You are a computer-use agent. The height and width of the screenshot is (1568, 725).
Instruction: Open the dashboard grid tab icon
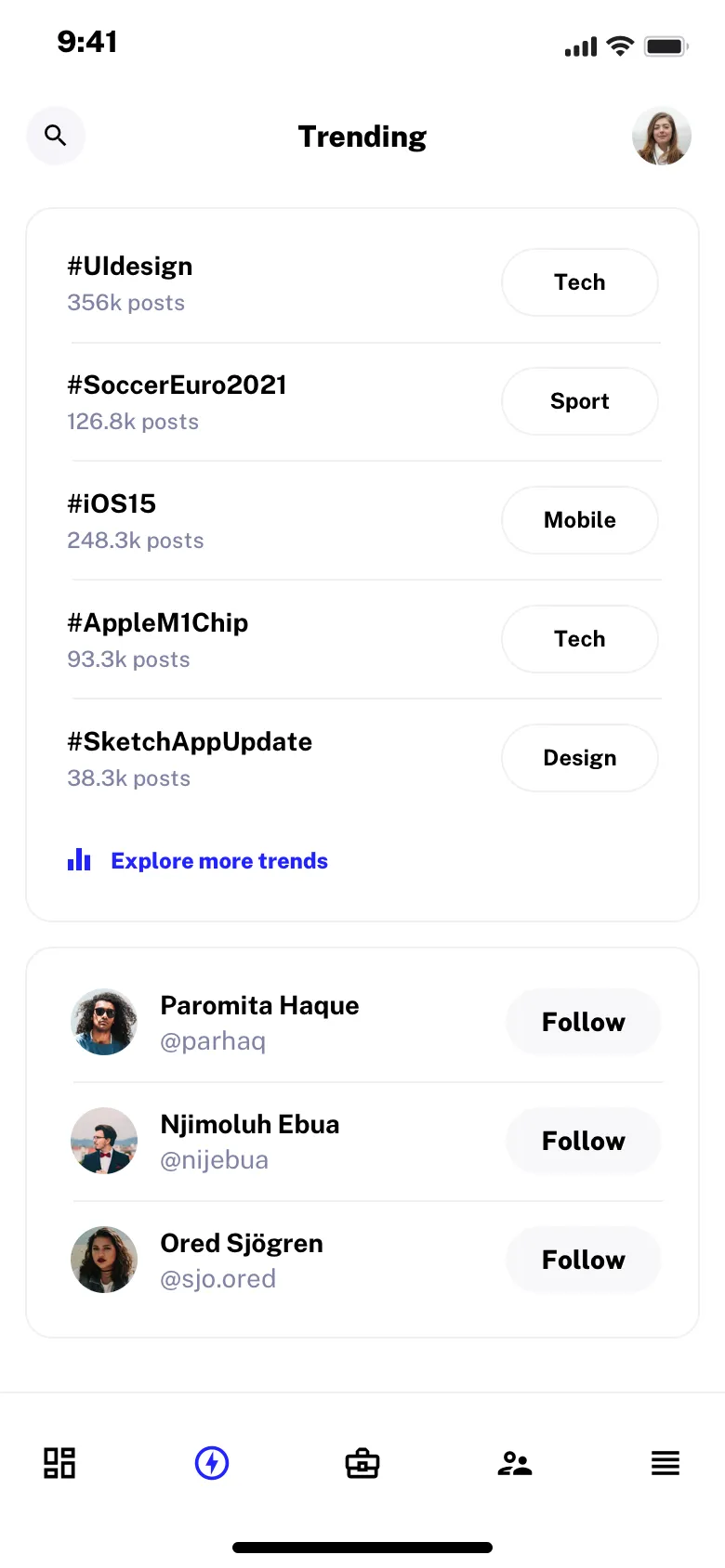(x=59, y=1463)
